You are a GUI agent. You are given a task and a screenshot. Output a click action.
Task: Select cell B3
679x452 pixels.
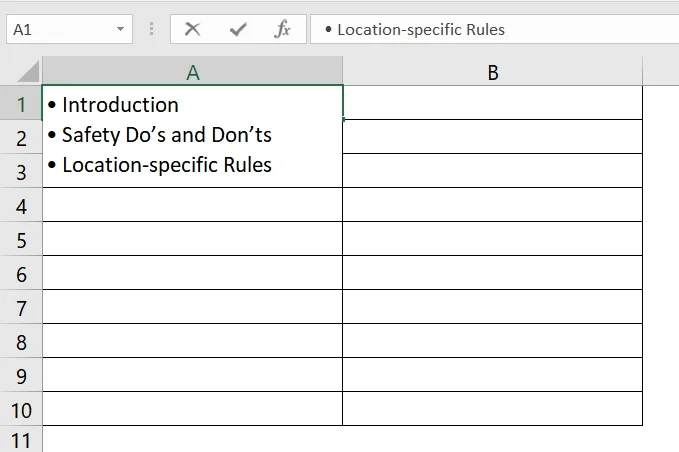(493, 171)
